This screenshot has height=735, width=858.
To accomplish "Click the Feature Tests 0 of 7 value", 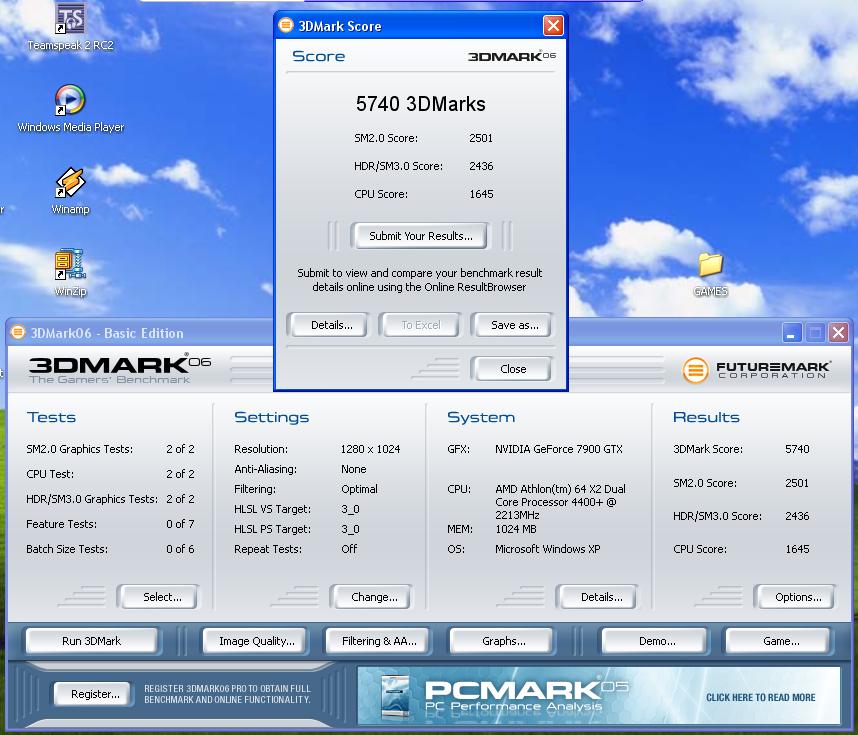I will click(180, 524).
